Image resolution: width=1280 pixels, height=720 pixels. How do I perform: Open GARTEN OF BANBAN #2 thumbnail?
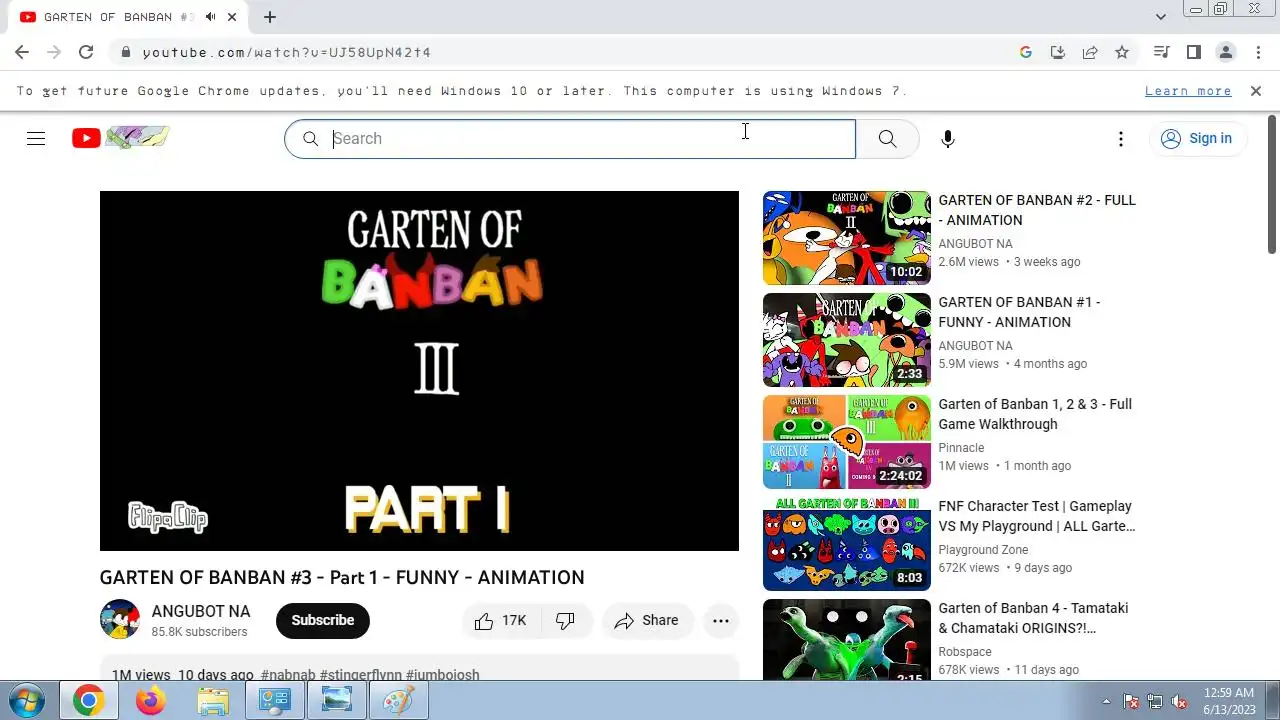pos(847,238)
